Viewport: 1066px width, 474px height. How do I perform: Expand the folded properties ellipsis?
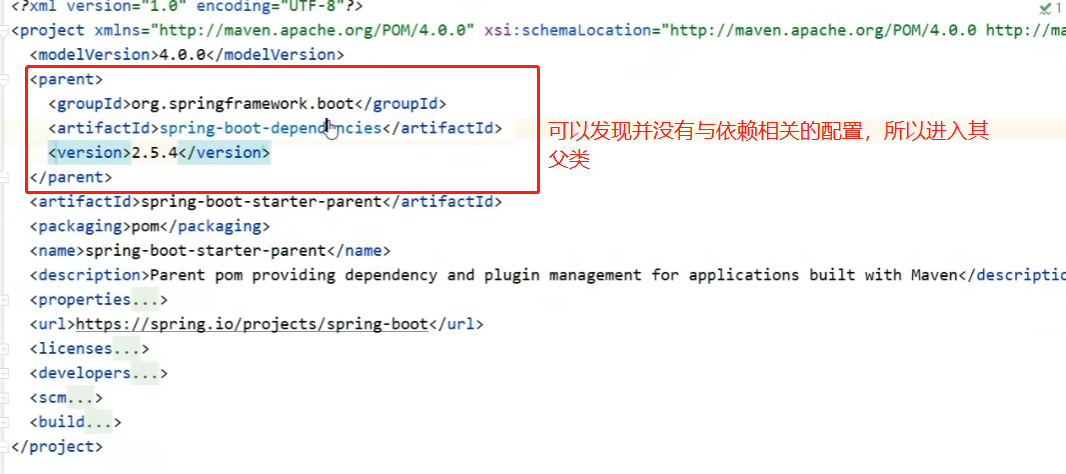(144, 300)
